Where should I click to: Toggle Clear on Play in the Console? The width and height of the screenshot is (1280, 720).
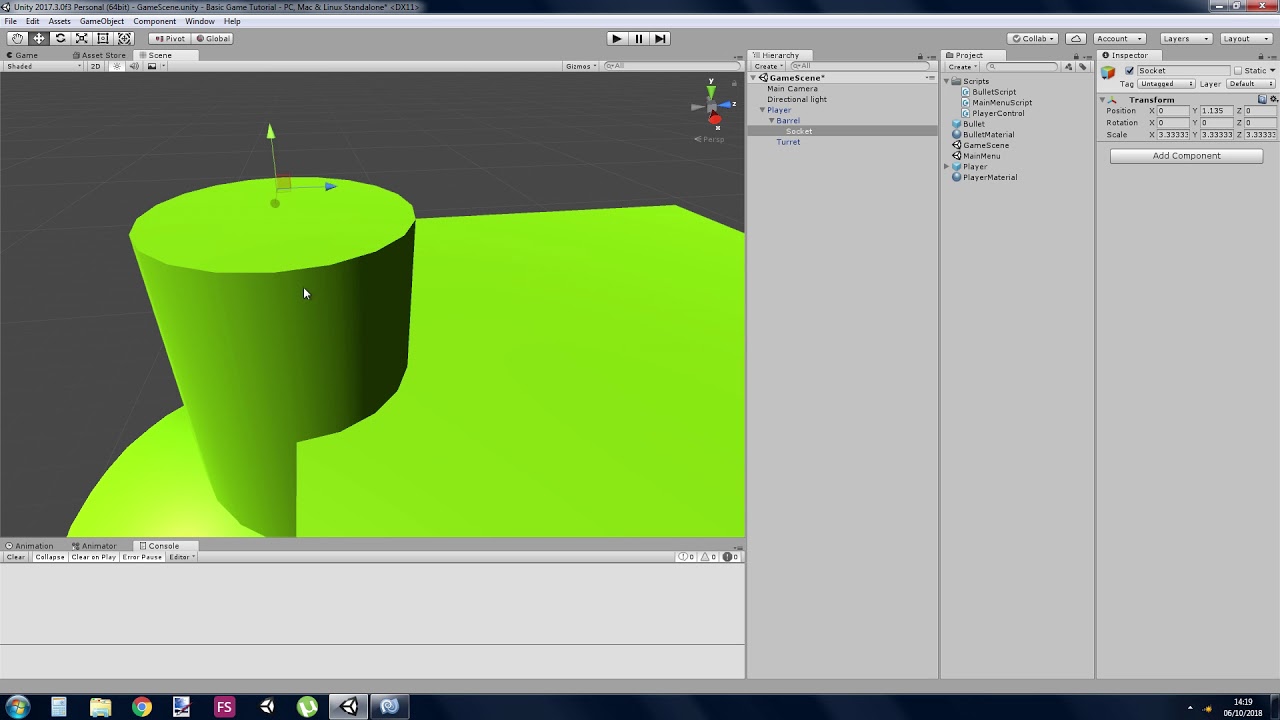click(x=93, y=557)
